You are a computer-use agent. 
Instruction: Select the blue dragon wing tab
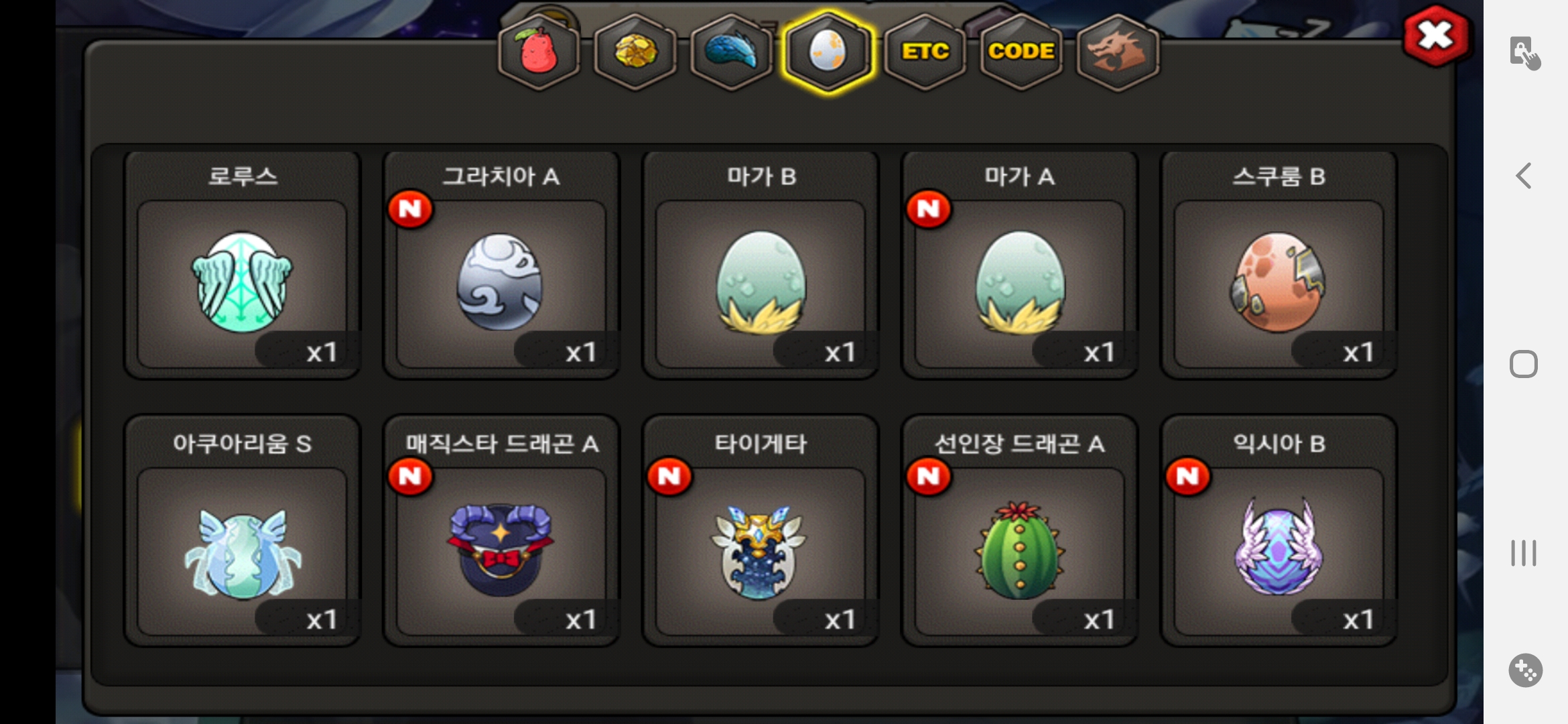(731, 52)
